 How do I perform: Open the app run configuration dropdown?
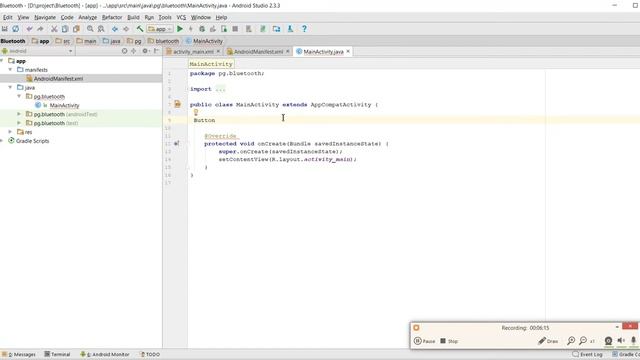click(160, 29)
